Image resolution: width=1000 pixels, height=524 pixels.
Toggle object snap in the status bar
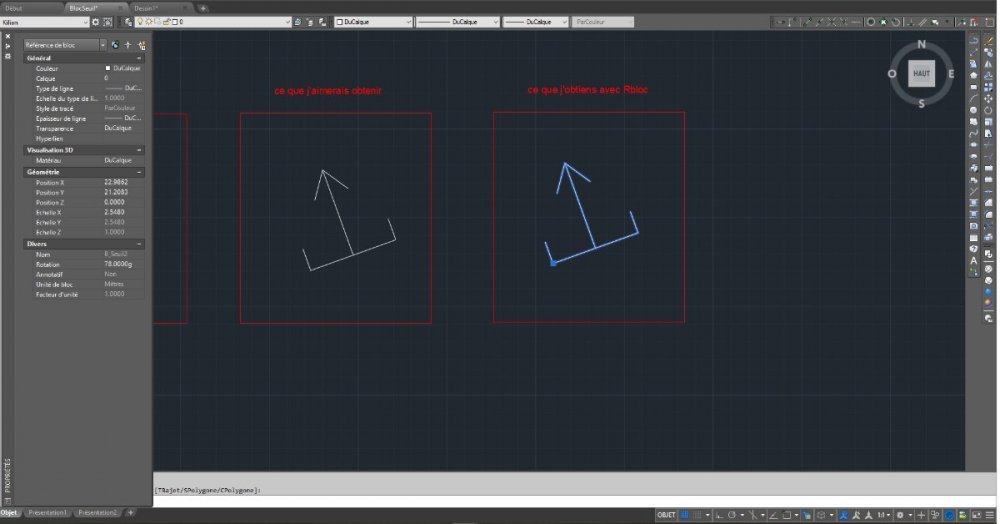coord(787,515)
